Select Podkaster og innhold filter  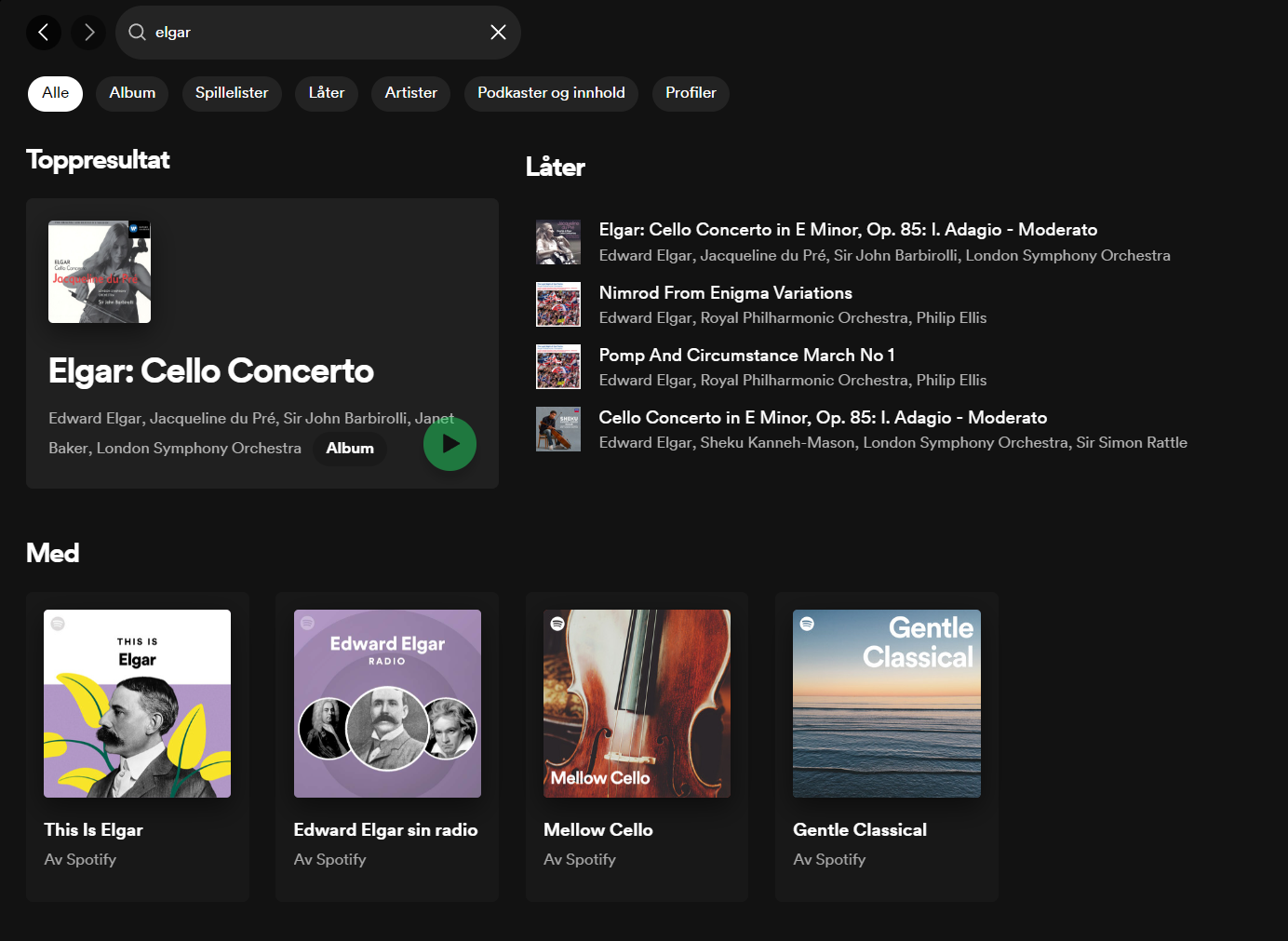tap(551, 93)
